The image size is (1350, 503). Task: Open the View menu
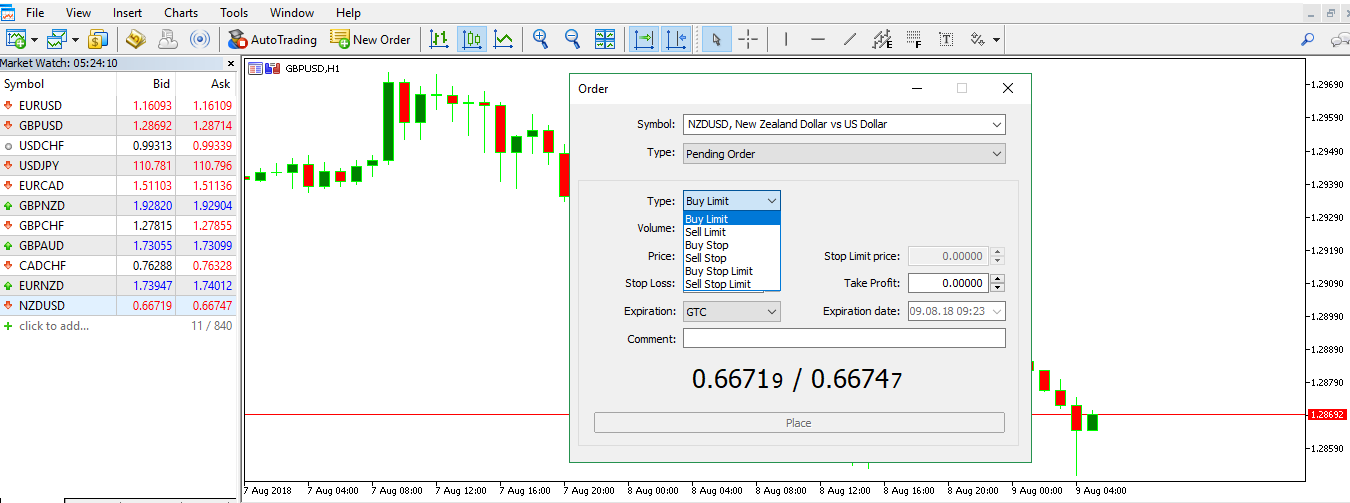point(78,13)
